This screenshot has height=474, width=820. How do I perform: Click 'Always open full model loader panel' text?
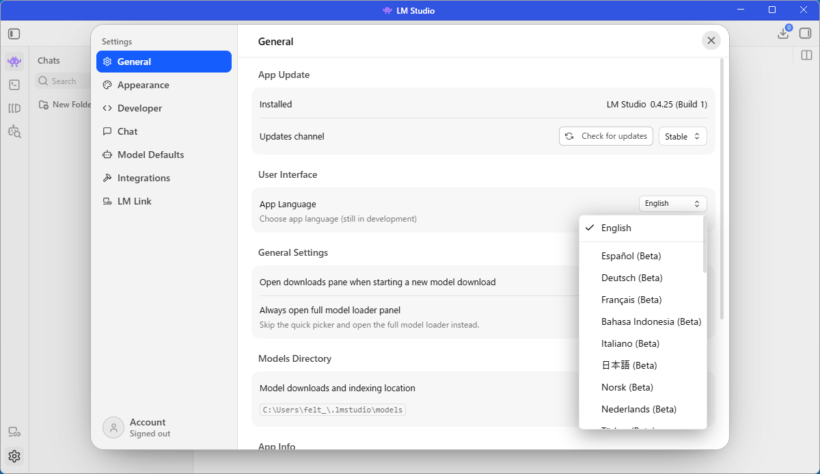click(x=330, y=310)
